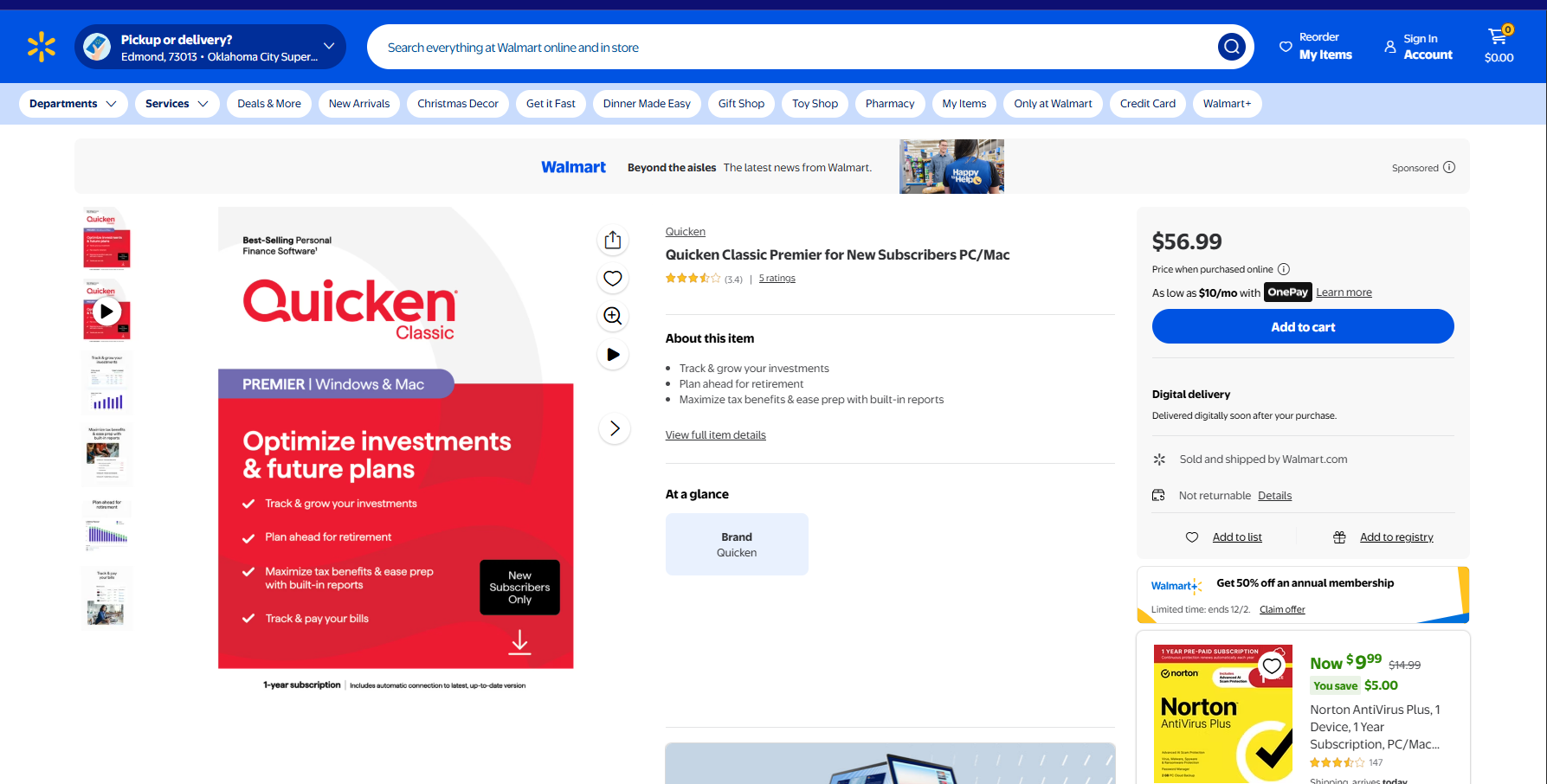The width and height of the screenshot is (1547, 784).
Task: View full item details
Action: [715, 435]
